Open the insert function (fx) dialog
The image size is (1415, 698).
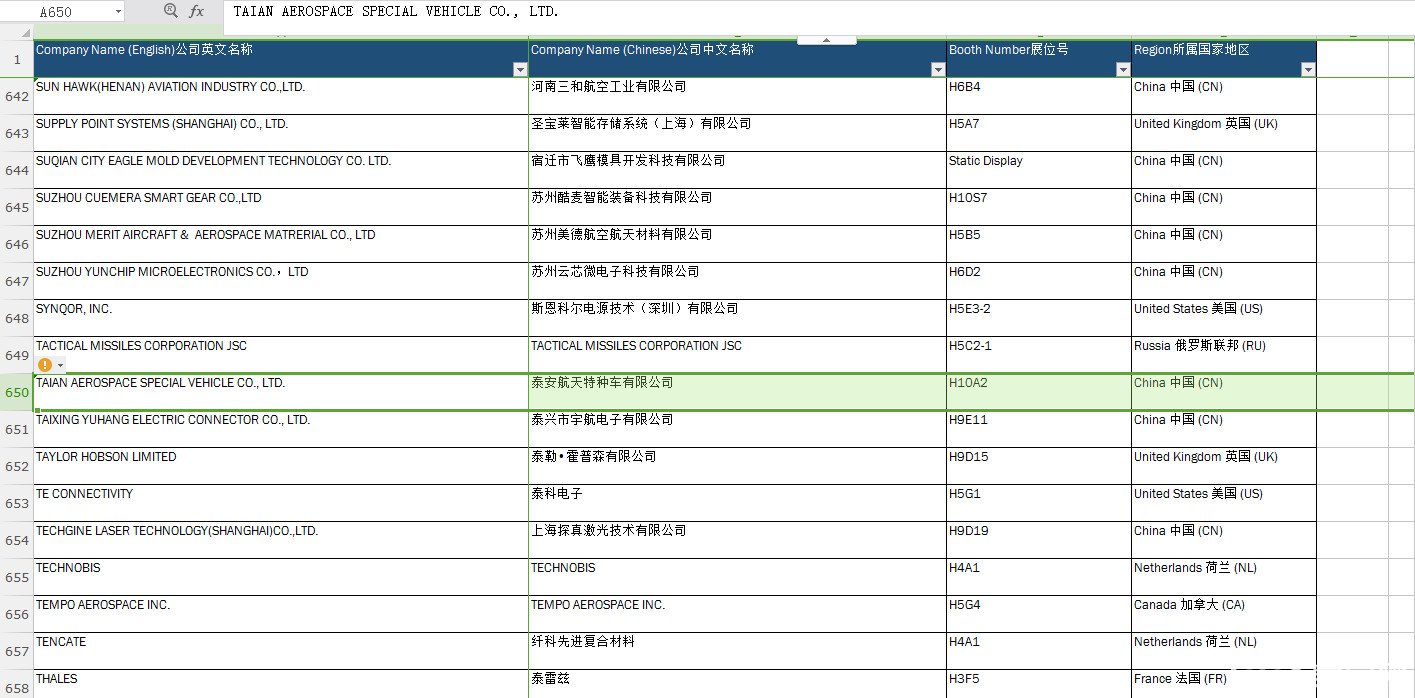(x=197, y=11)
